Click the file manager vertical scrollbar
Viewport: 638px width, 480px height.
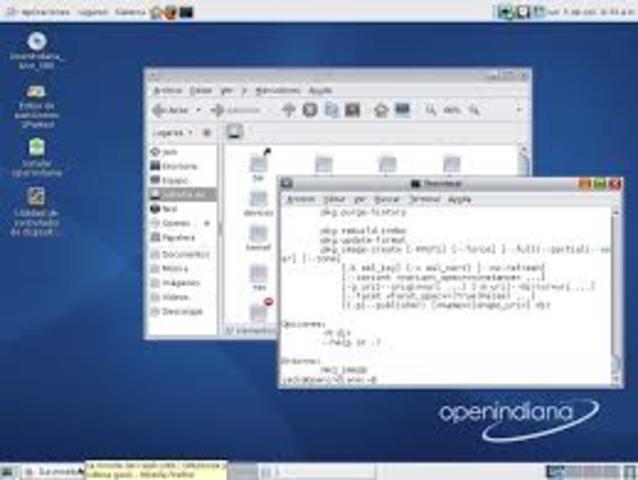point(523,161)
